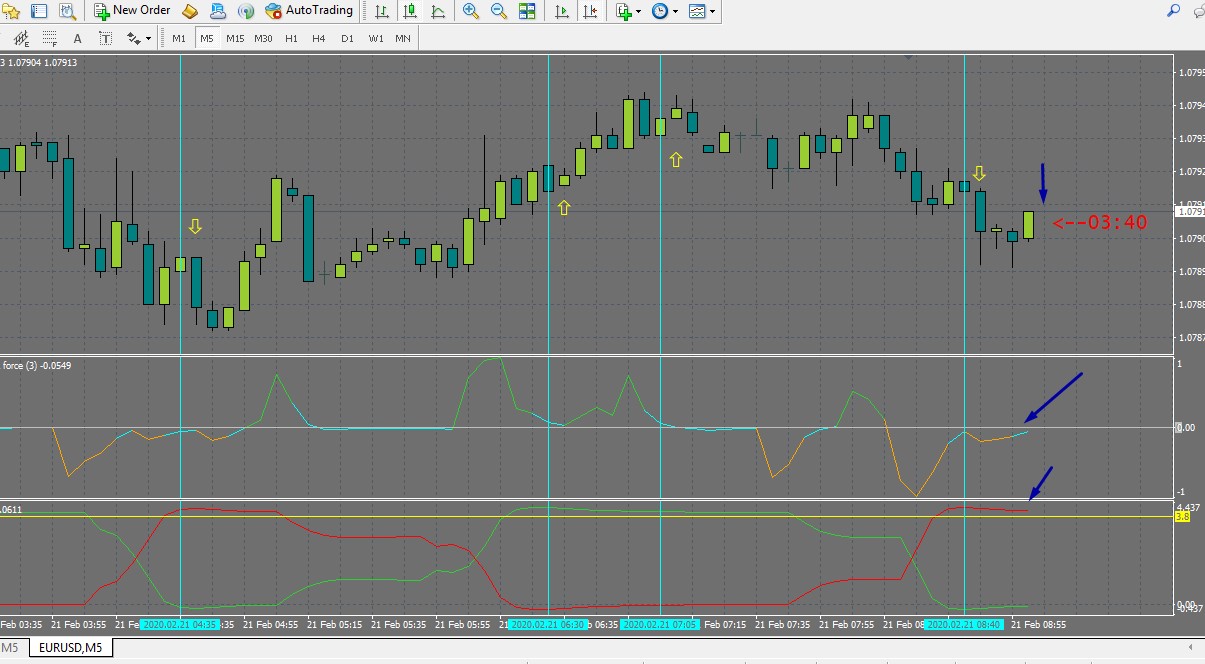
Task: Click the EURUSD,M5 chart tab
Action: point(70,648)
